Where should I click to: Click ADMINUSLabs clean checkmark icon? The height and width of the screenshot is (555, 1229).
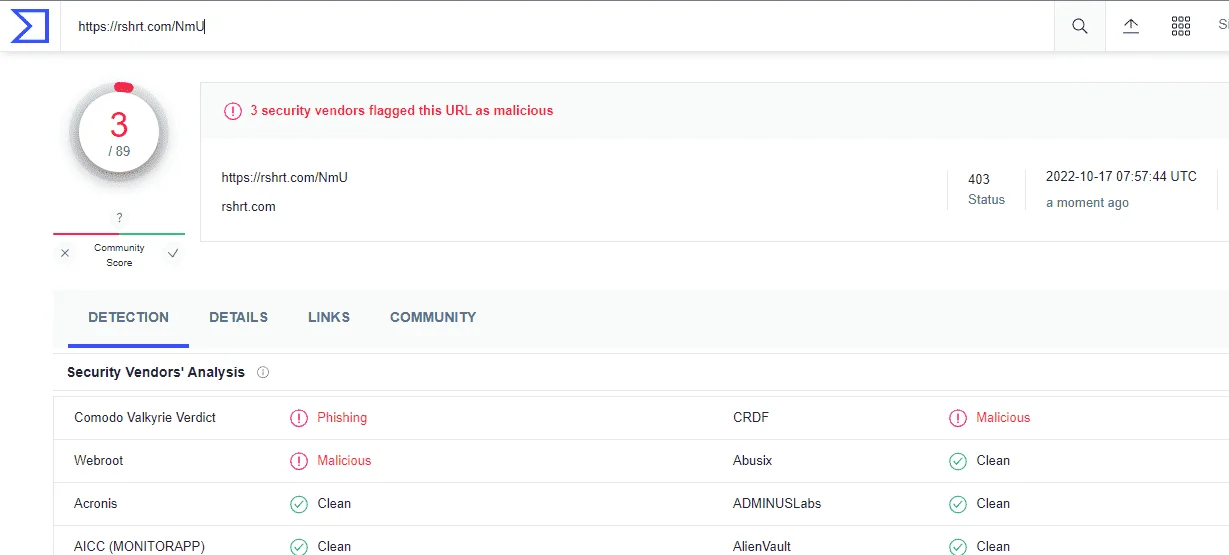958,504
